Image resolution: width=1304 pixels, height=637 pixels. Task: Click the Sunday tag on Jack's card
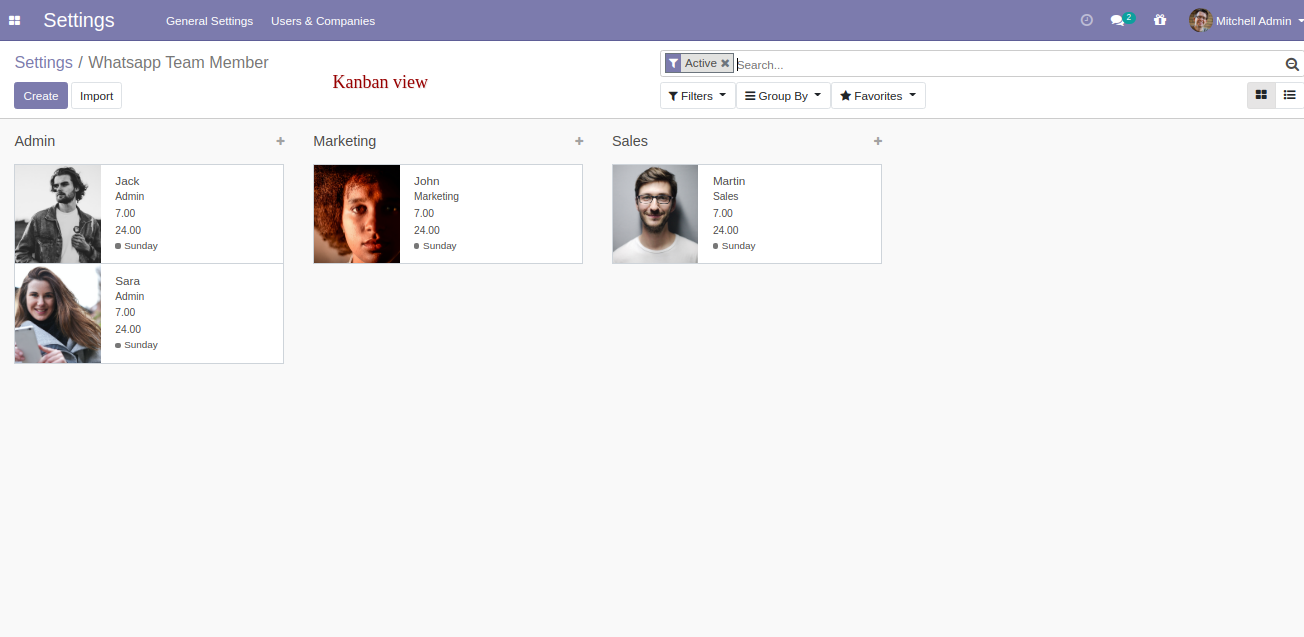[x=137, y=246]
